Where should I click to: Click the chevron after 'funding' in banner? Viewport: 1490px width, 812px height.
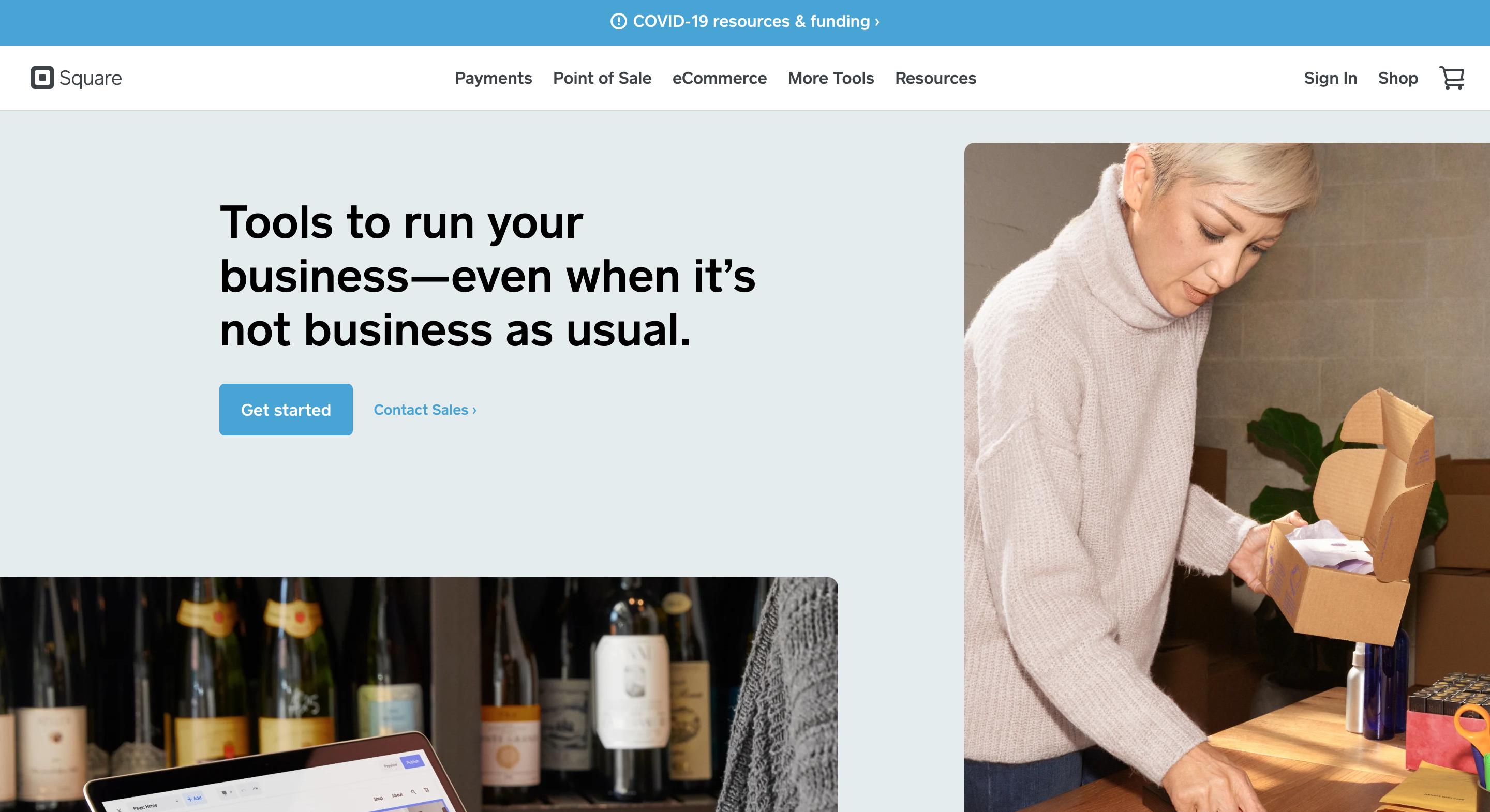point(877,21)
